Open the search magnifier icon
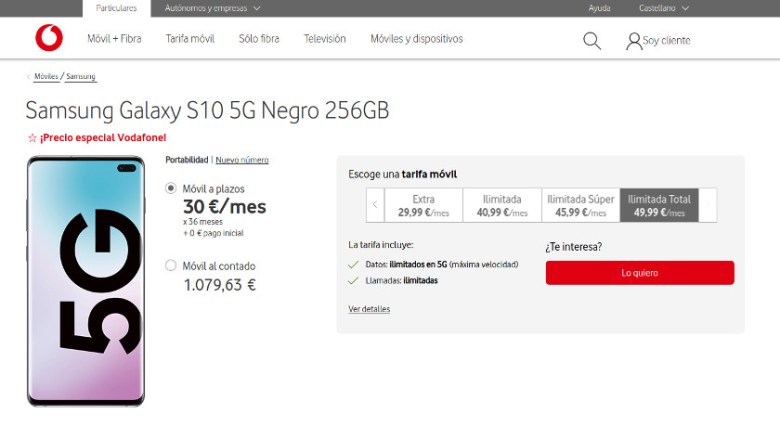This screenshot has width=780, height=427. tap(592, 40)
